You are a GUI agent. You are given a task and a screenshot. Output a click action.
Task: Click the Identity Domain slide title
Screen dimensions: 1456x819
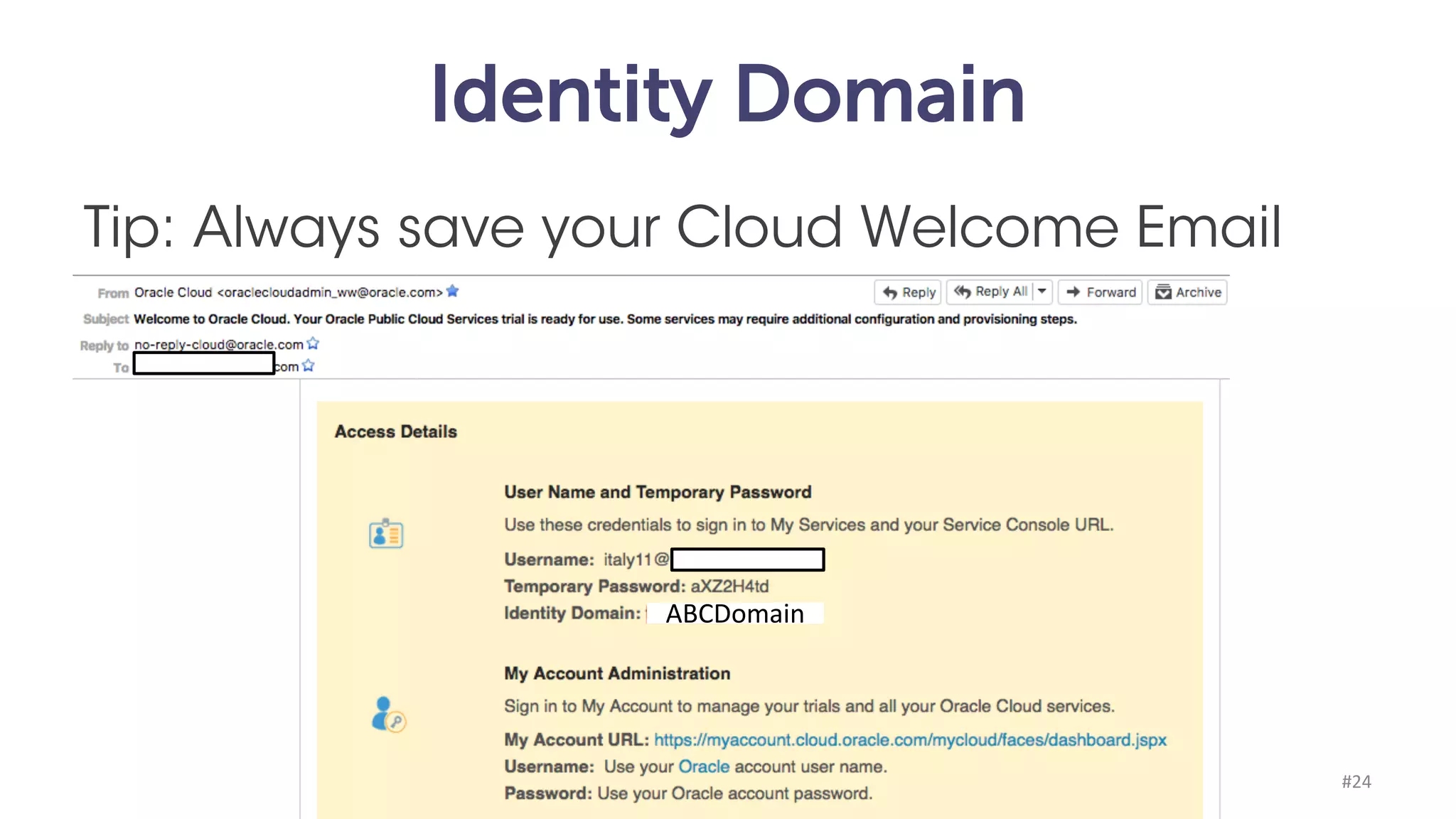pyautogui.click(x=727, y=95)
